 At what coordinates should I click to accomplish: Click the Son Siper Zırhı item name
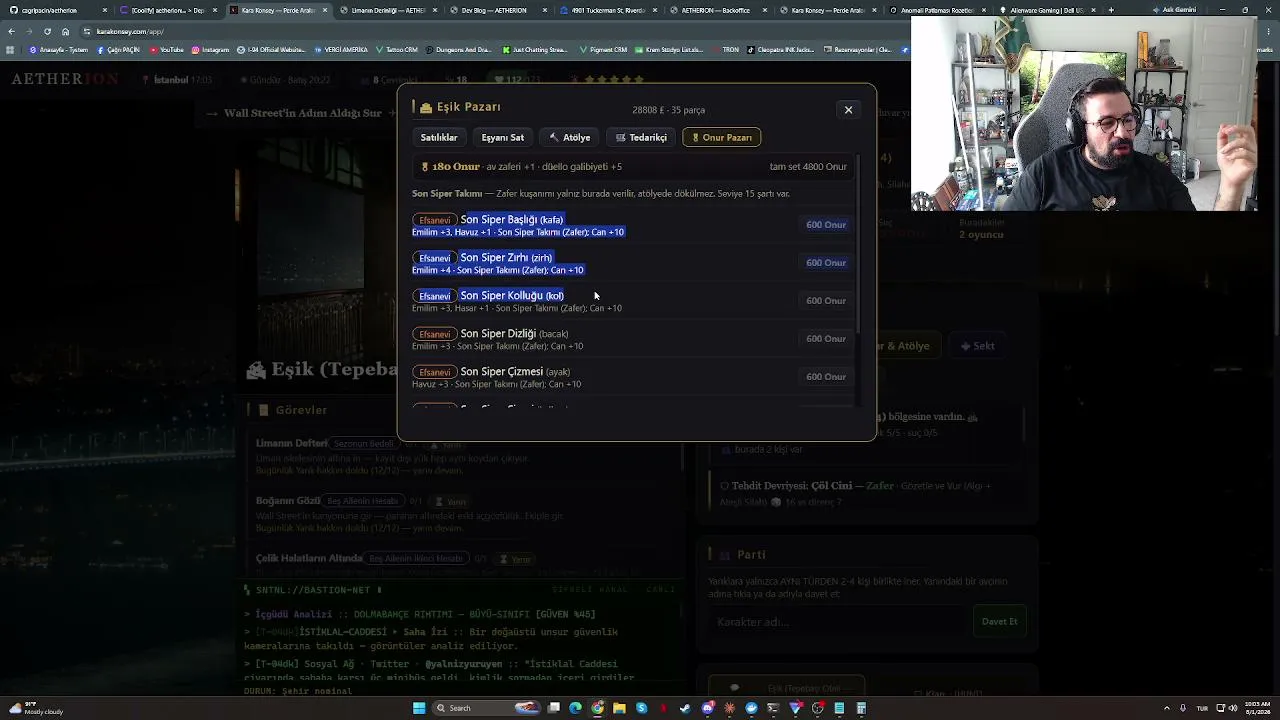point(494,257)
